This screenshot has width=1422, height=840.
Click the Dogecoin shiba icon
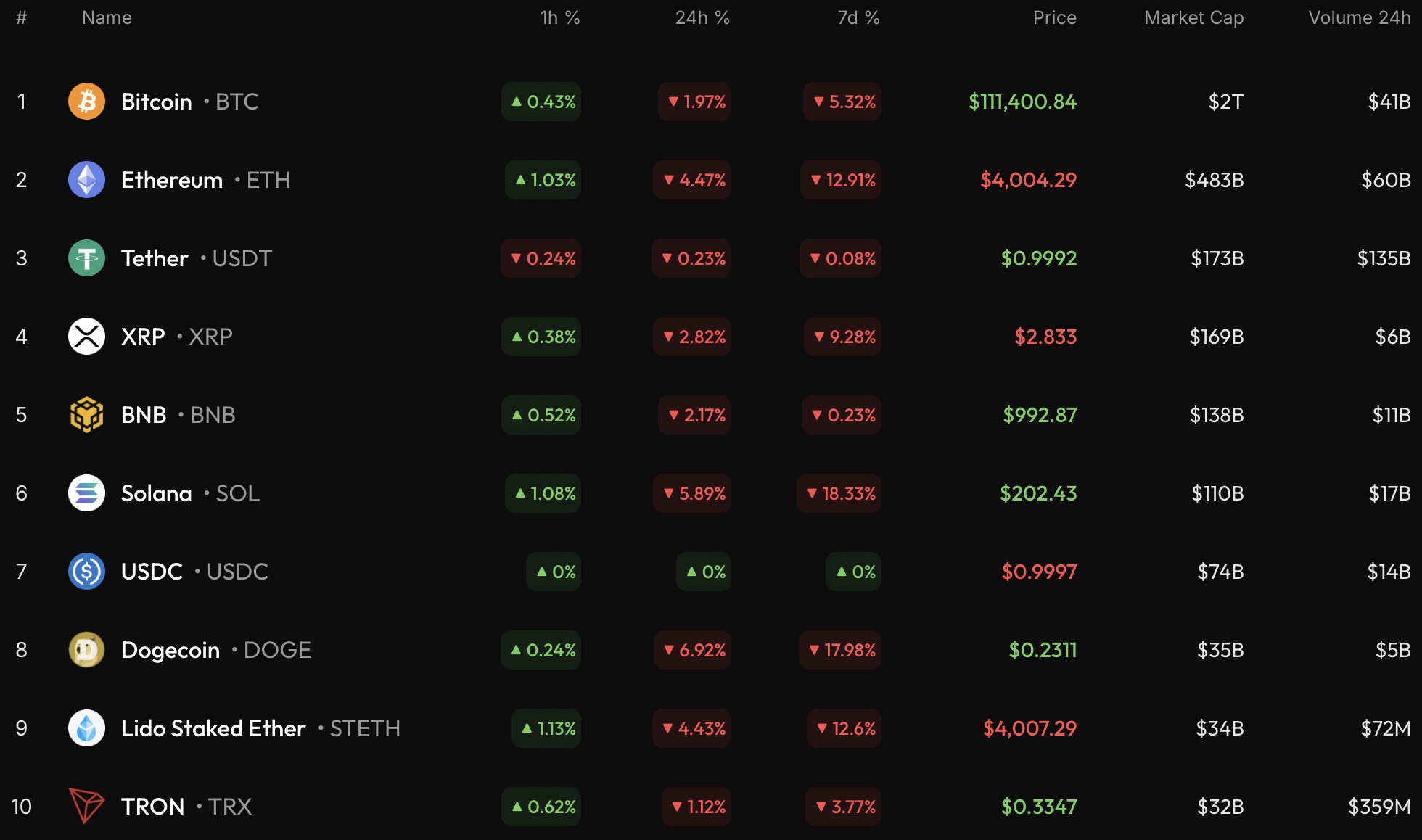(x=86, y=650)
